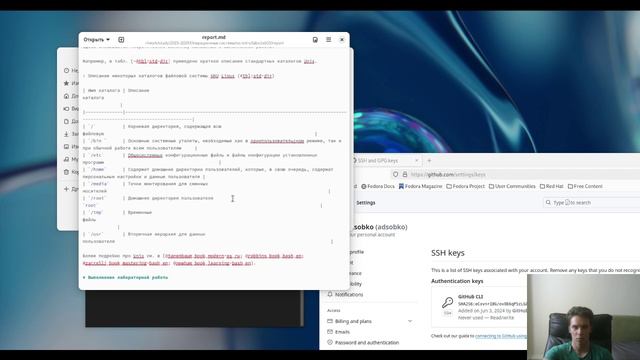The height and width of the screenshot is (360, 640).
Task: Open the User Communities bookmark folder
Action: [x=512, y=186]
